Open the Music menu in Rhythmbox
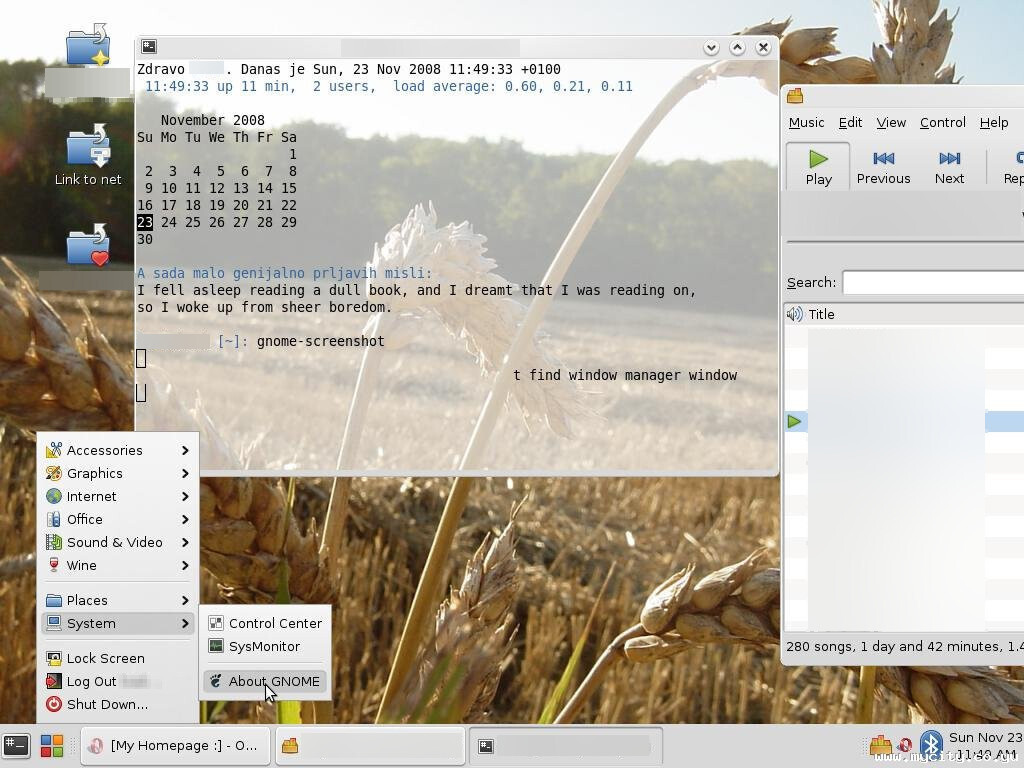The width and height of the screenshot is (1024, 768). pos(806,122)
